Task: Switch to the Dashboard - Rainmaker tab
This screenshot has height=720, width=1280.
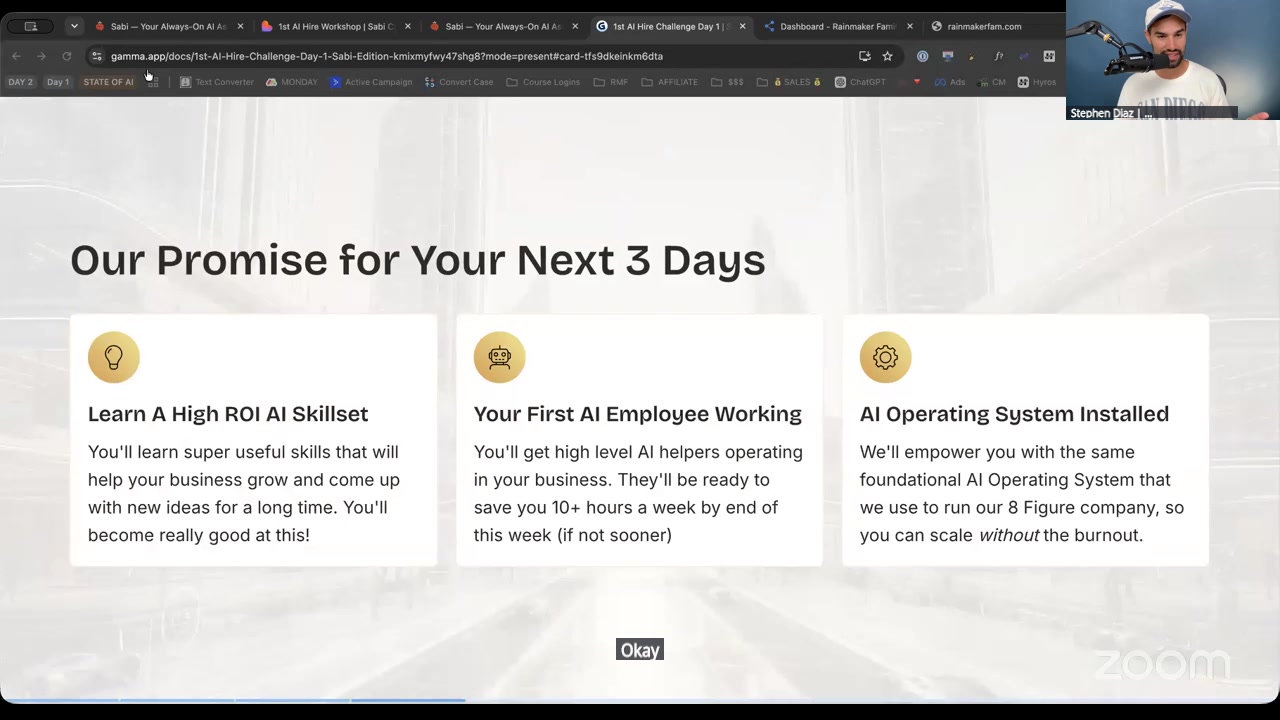Action: coord(832,26)
